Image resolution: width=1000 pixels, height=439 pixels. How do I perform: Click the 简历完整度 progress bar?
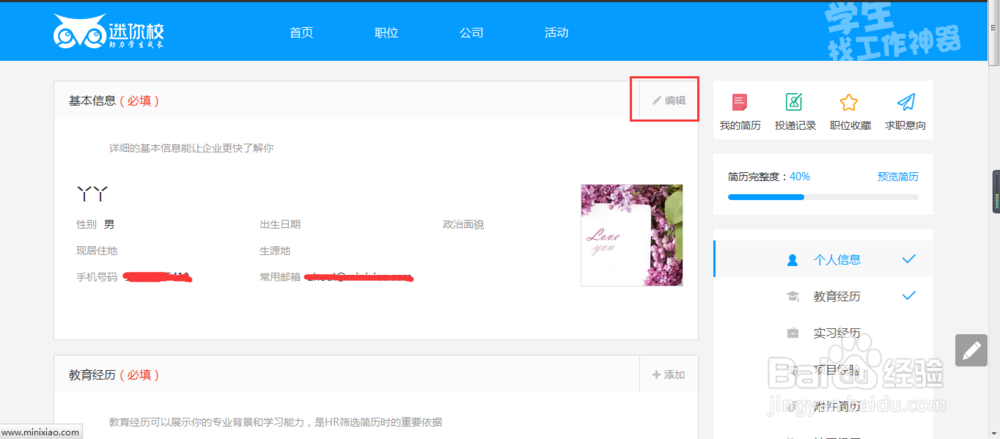(x=823, y=197)
